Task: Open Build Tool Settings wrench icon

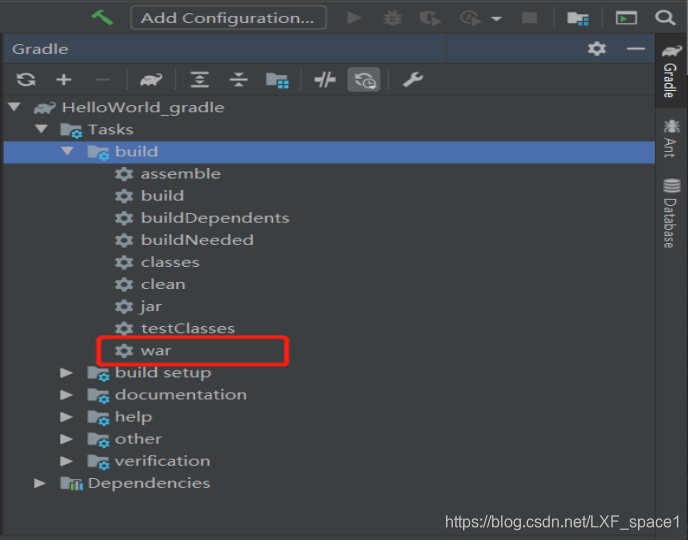Action: tap(413, 80)
